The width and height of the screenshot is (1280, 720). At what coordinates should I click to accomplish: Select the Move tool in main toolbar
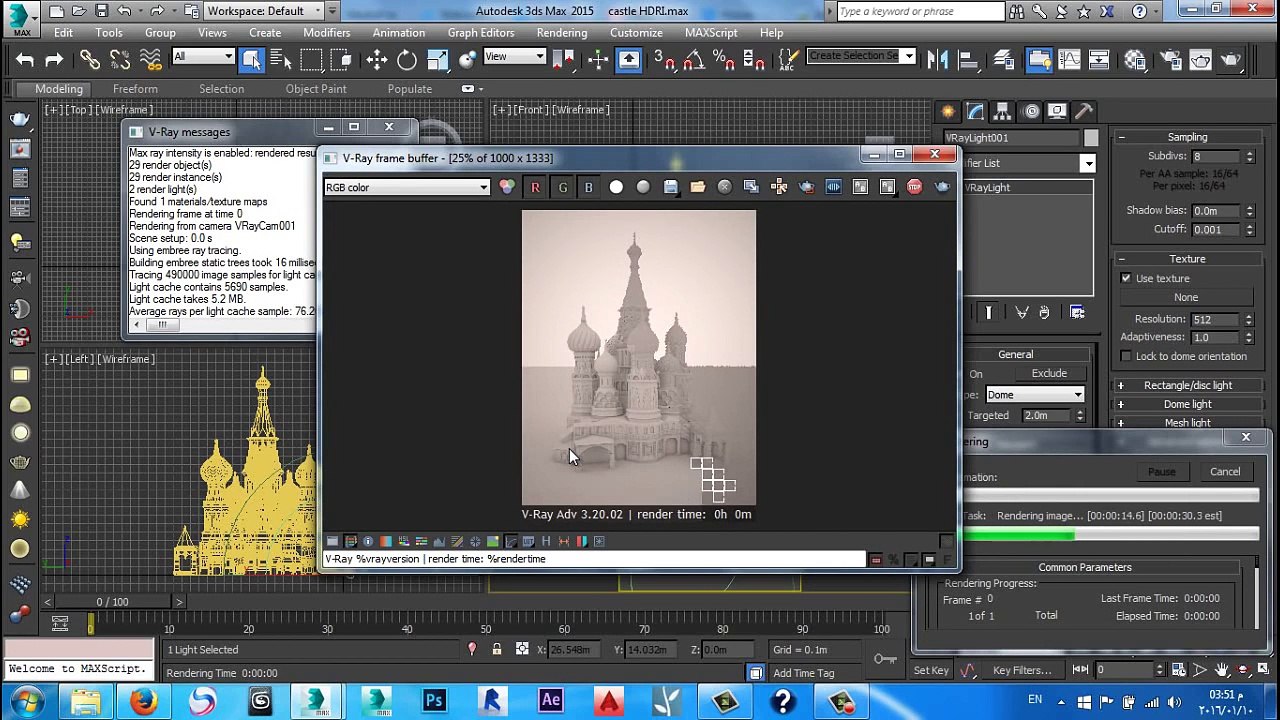[376, 60]
